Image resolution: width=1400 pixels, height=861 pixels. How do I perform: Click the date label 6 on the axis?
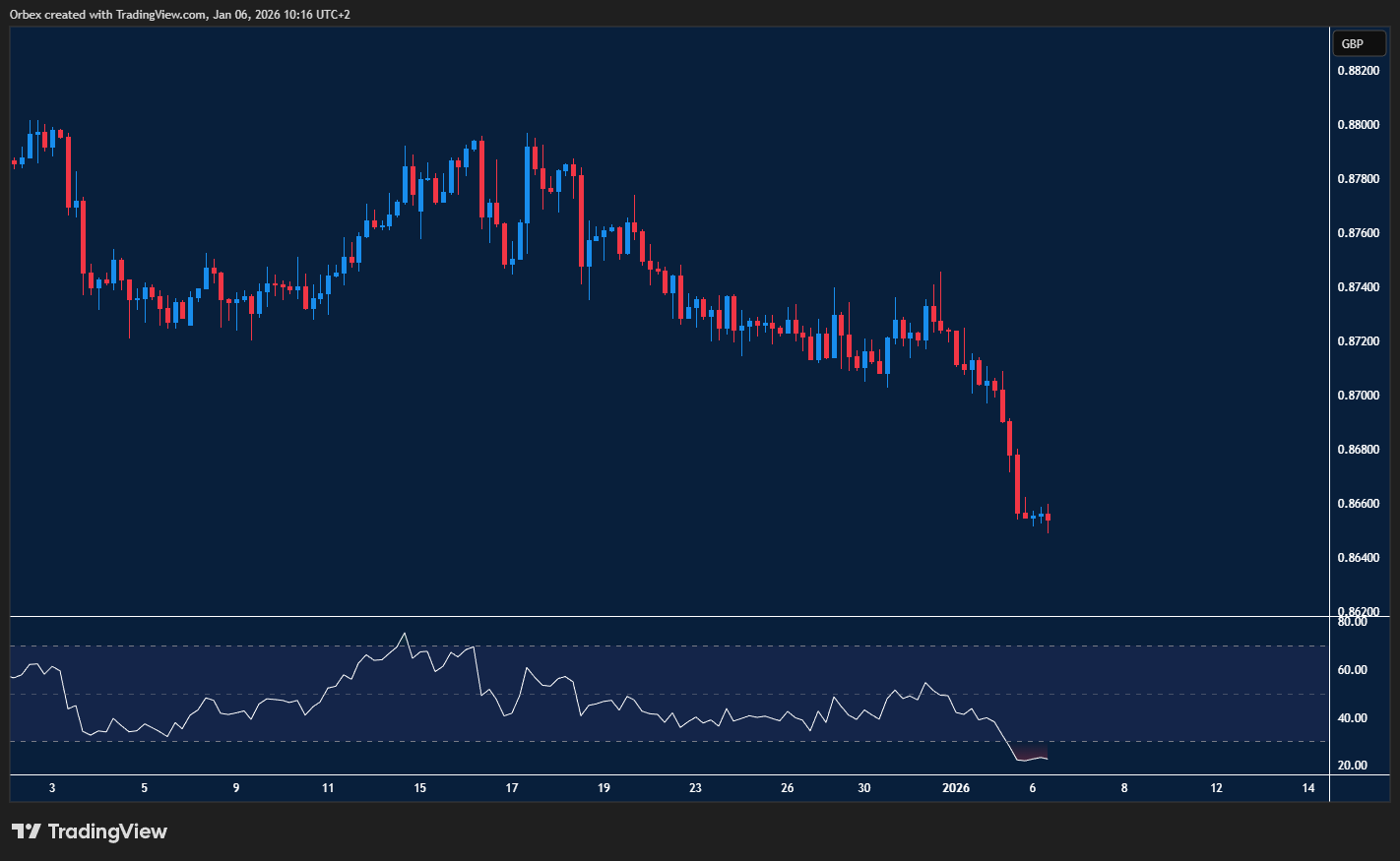pyautogui.click(x=1032, y=788)
